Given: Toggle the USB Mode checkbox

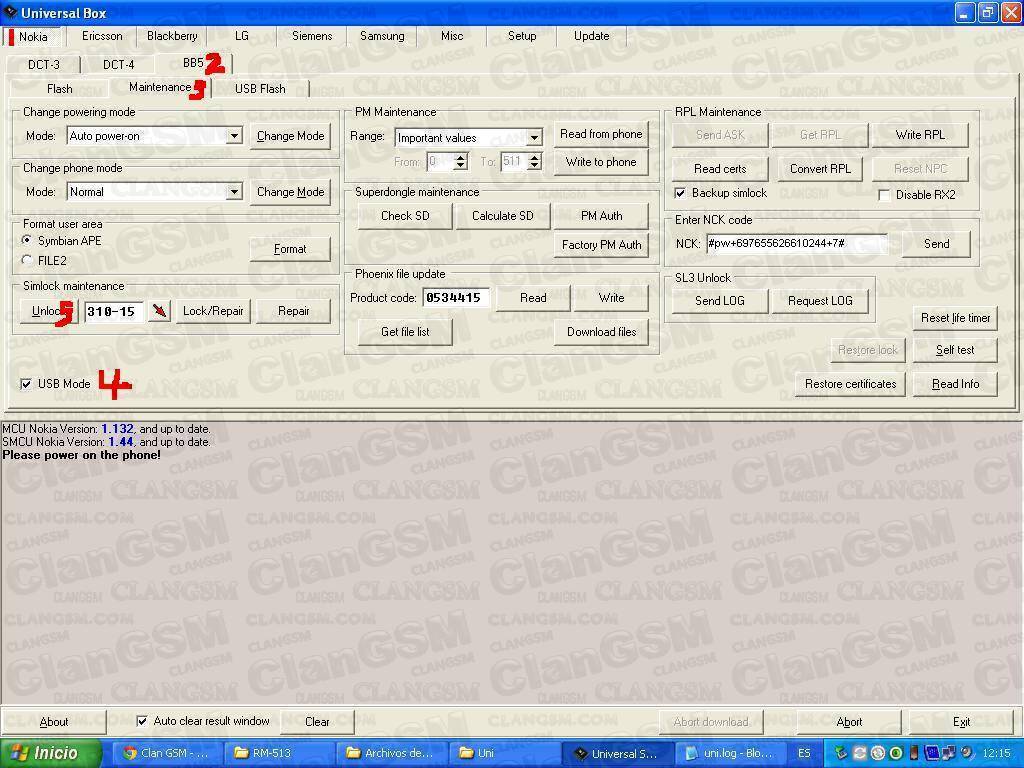Looking at the screenshot, I should click(26, 384).
